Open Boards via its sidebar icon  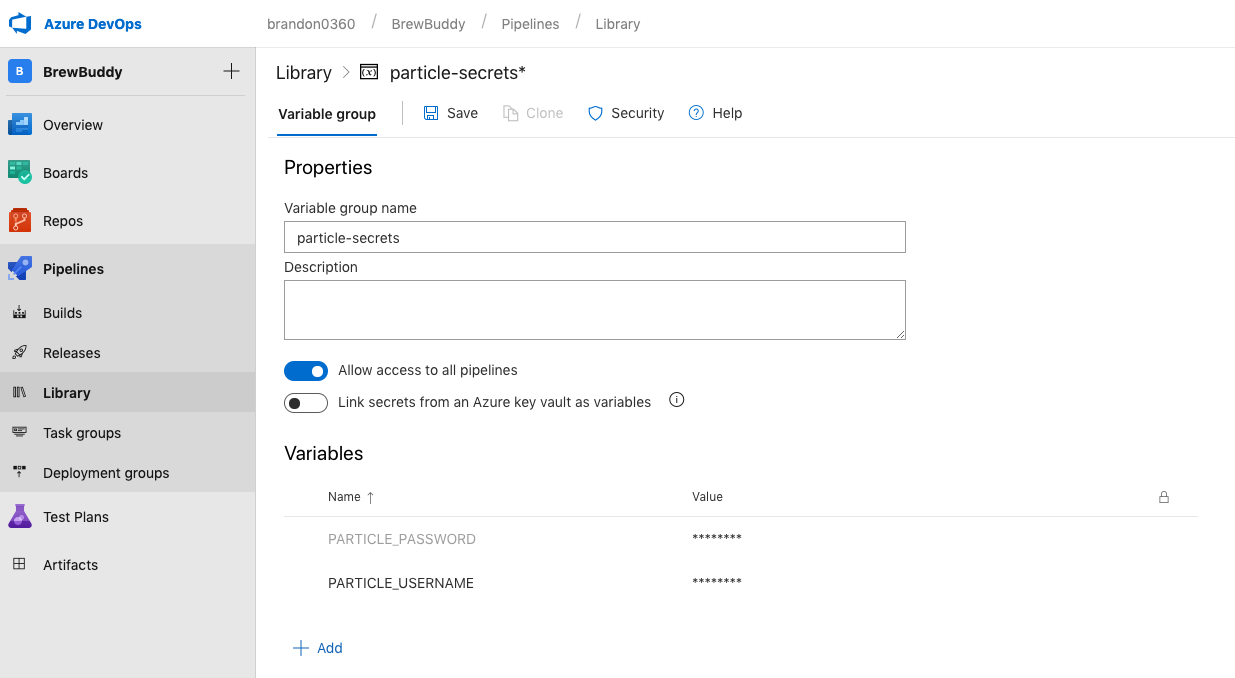(20, 173)
